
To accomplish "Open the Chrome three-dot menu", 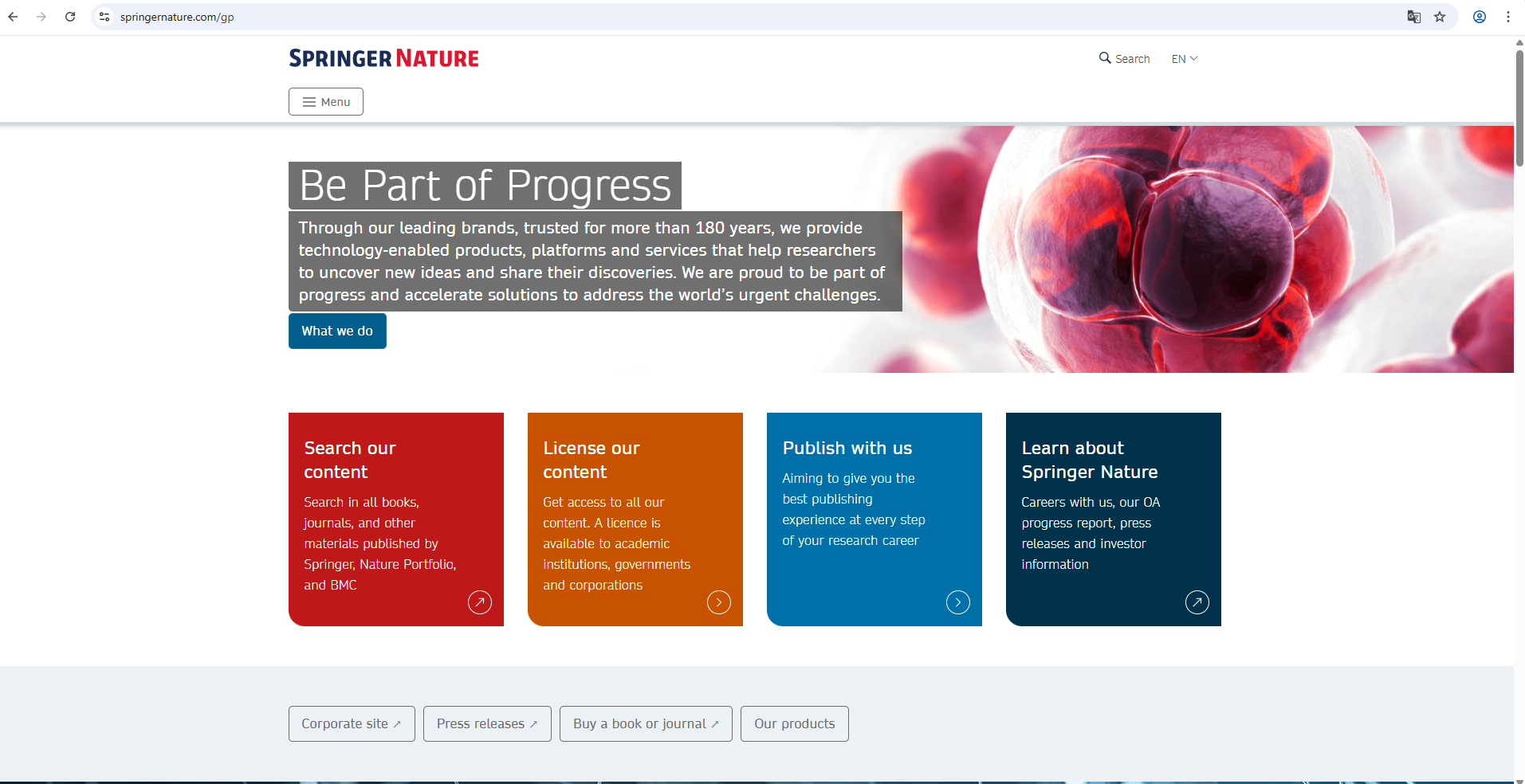I will 1508,17.
